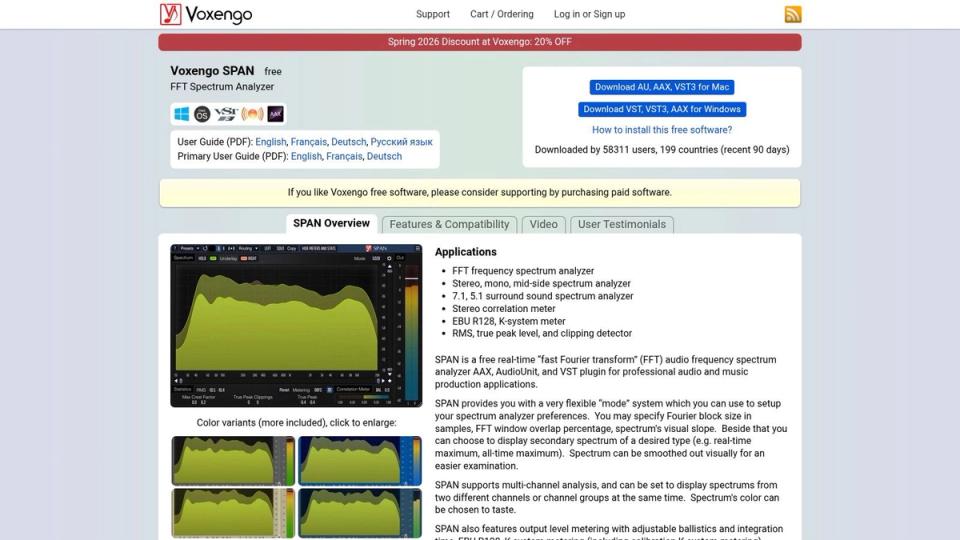Image resolution: width=960 pixels, height=540 pixels.
Task: Click the VST3 format icon
Action: pyautogui.click(x=226, y=114)
